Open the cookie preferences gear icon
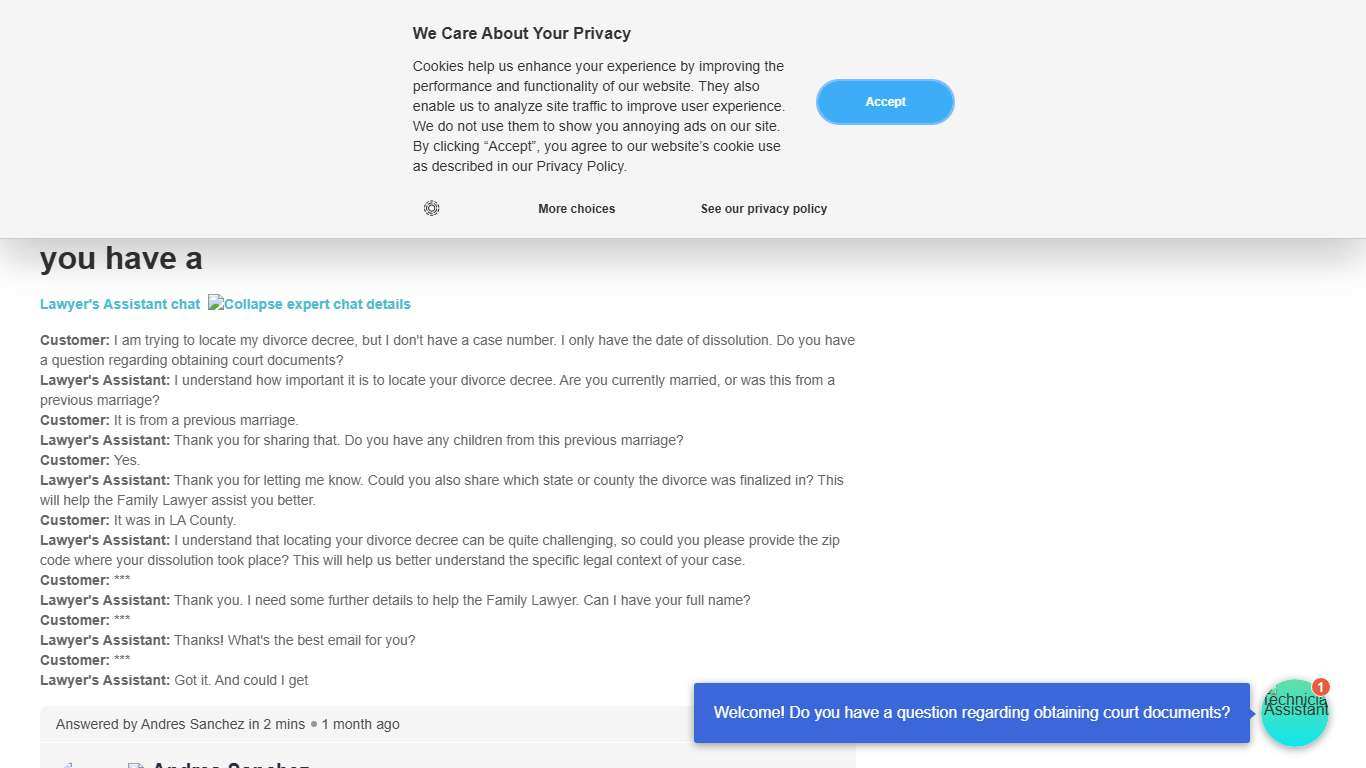 point(431,208)
